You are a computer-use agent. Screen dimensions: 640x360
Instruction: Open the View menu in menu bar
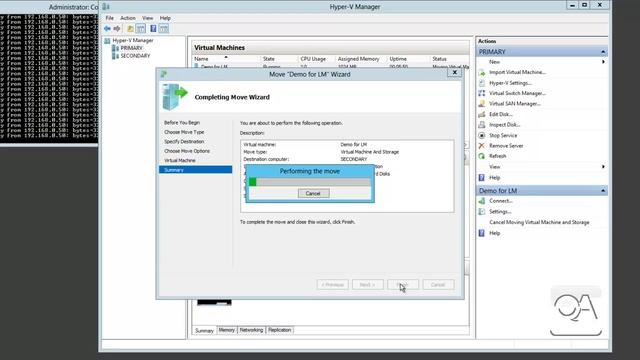coord(147,18)
